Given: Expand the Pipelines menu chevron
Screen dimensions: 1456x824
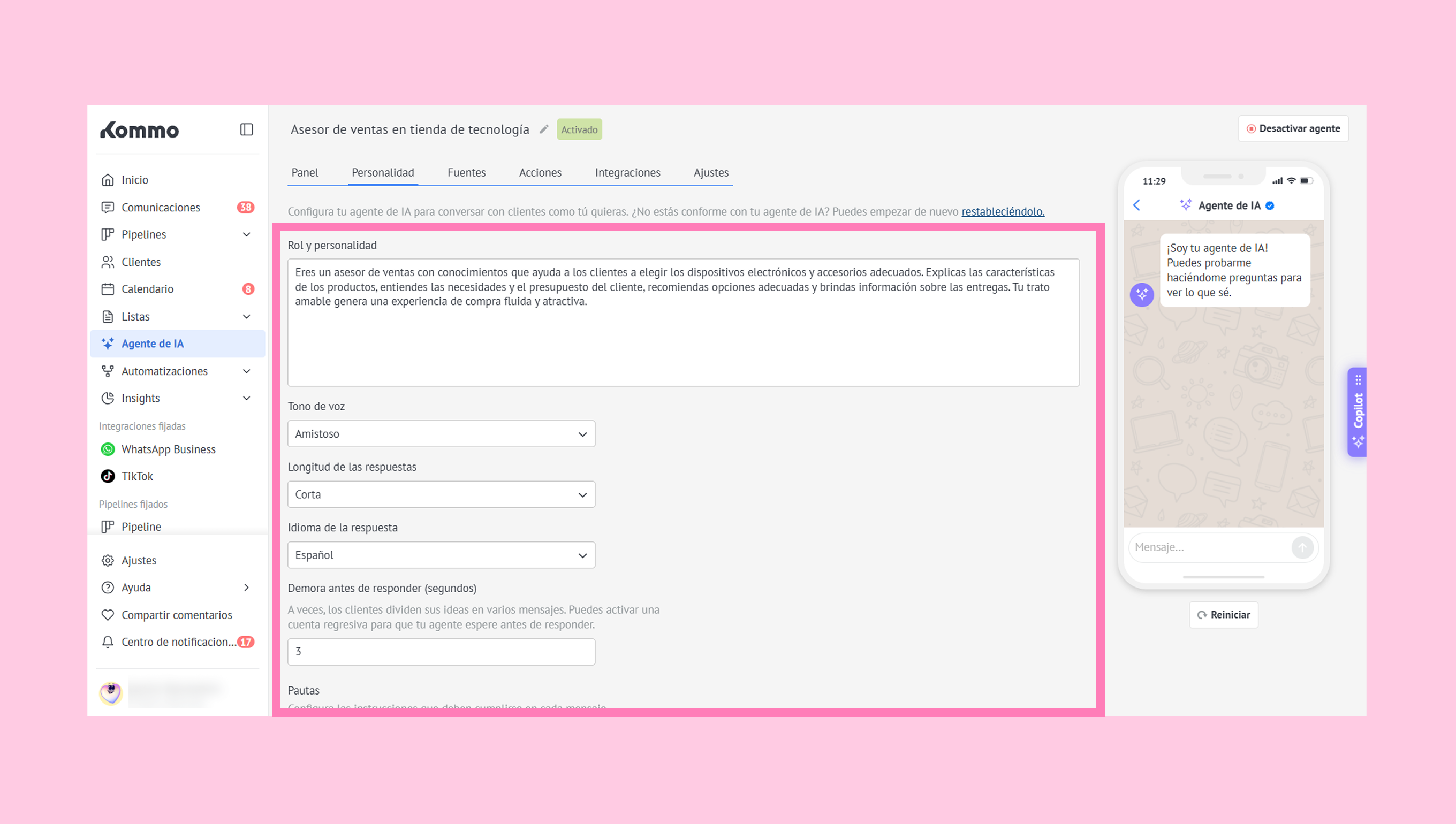Looking at the screenshot, I should [246, 235].
